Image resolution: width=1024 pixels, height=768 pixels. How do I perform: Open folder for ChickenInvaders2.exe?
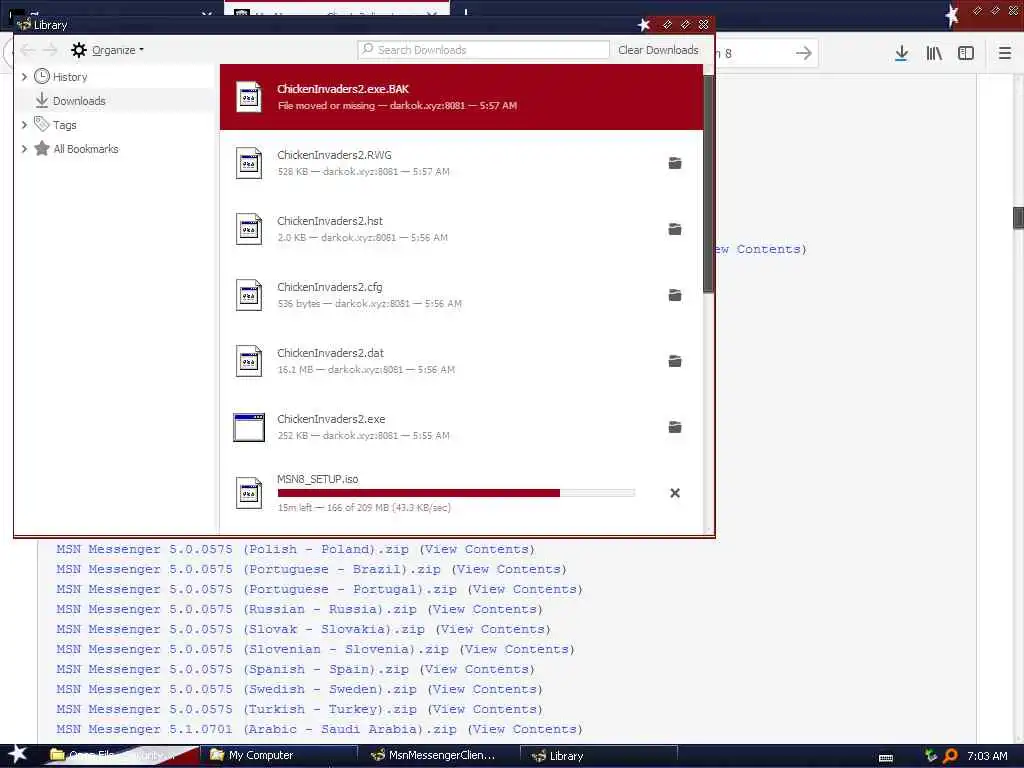click(675, 427)
